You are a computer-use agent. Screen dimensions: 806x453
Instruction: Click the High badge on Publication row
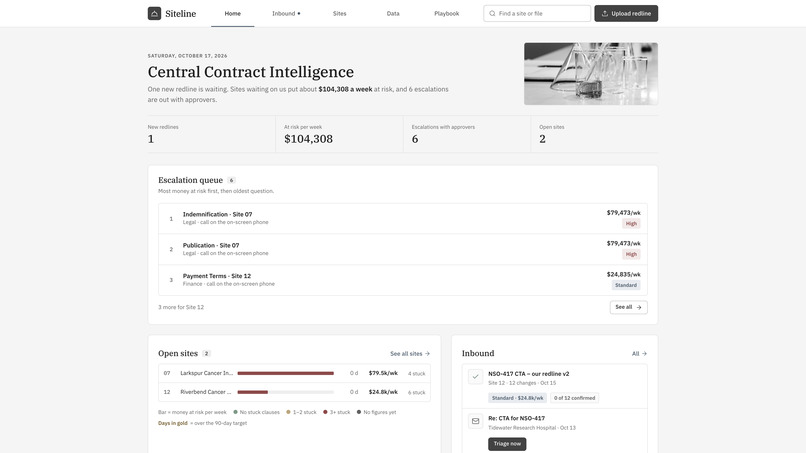coord(631,254)
